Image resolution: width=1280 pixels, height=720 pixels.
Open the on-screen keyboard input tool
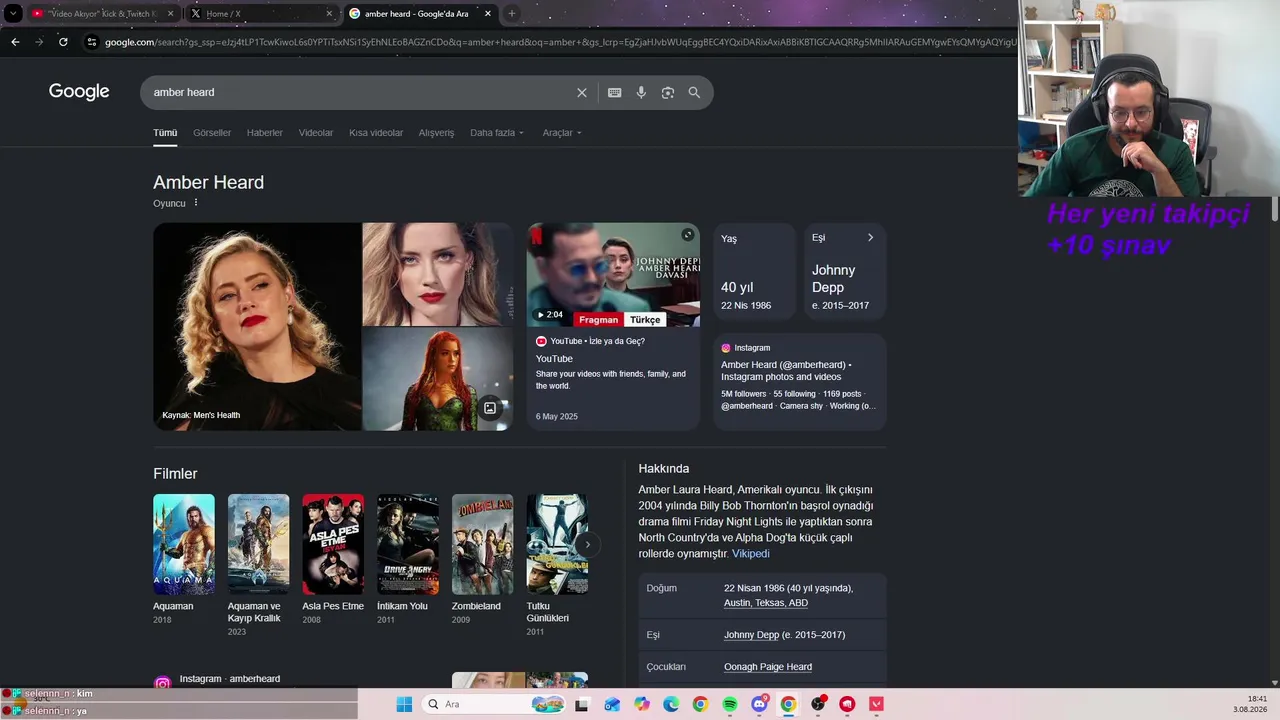coord(615,93)
